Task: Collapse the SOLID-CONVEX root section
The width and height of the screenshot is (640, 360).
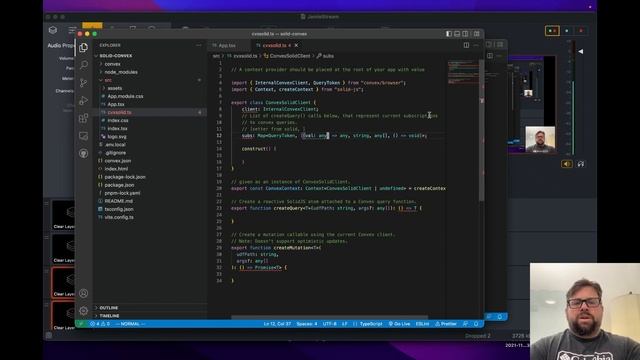Action: tap(116, 56)
